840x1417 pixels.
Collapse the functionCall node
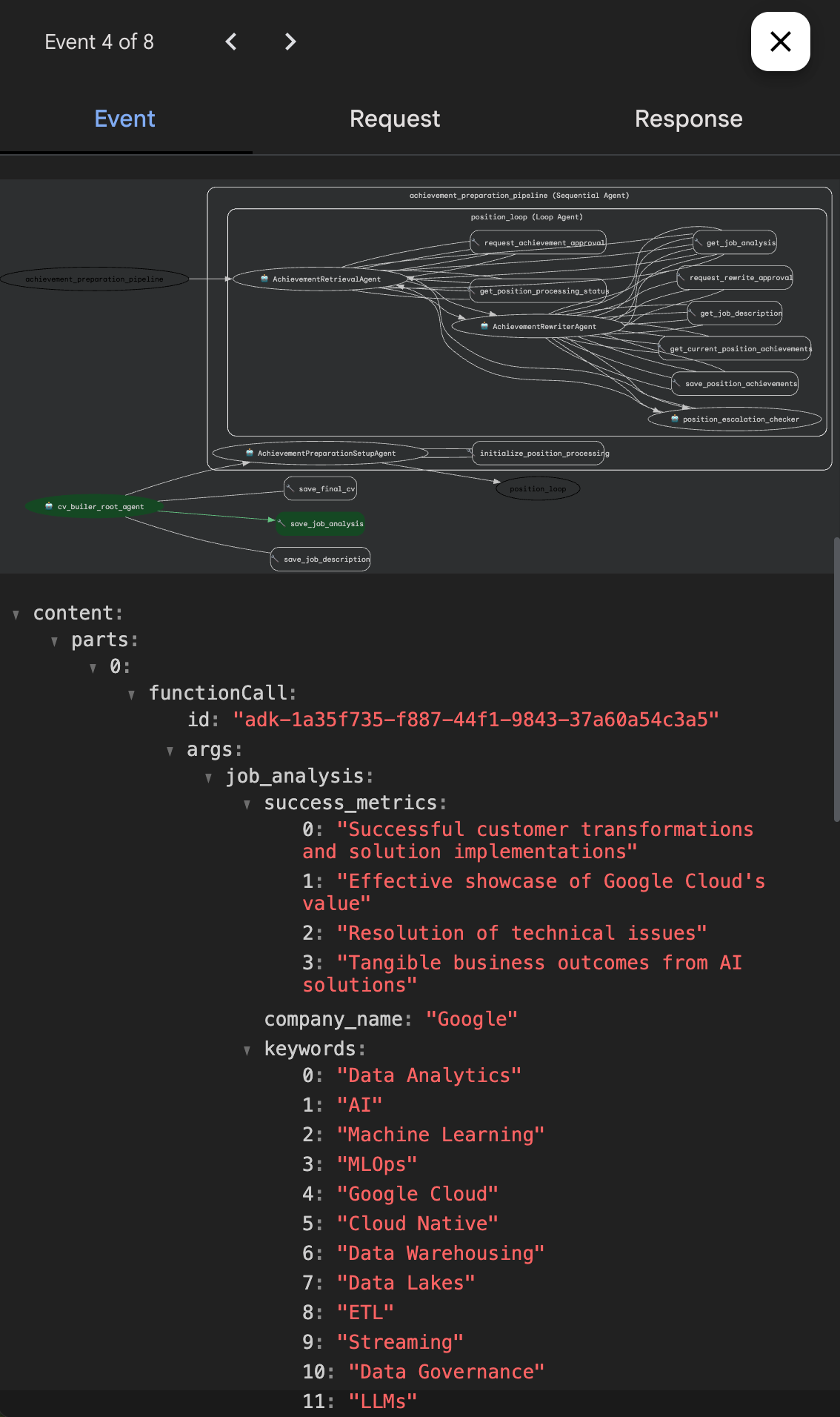tap(132, 694)
